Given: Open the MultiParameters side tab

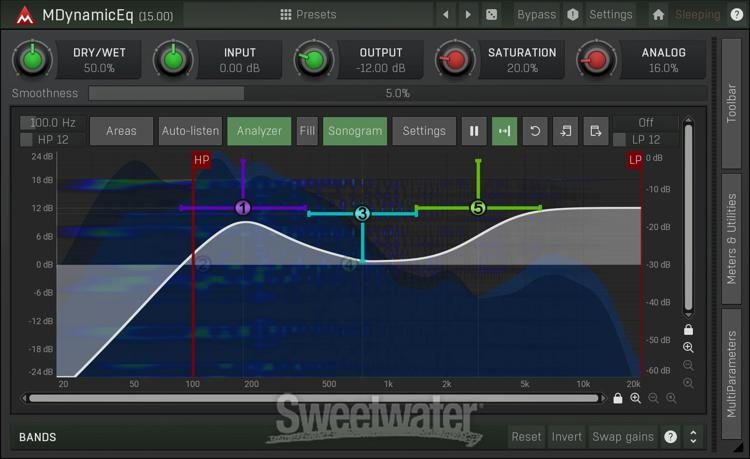Looking at the screenshot, I should (732, 374).
